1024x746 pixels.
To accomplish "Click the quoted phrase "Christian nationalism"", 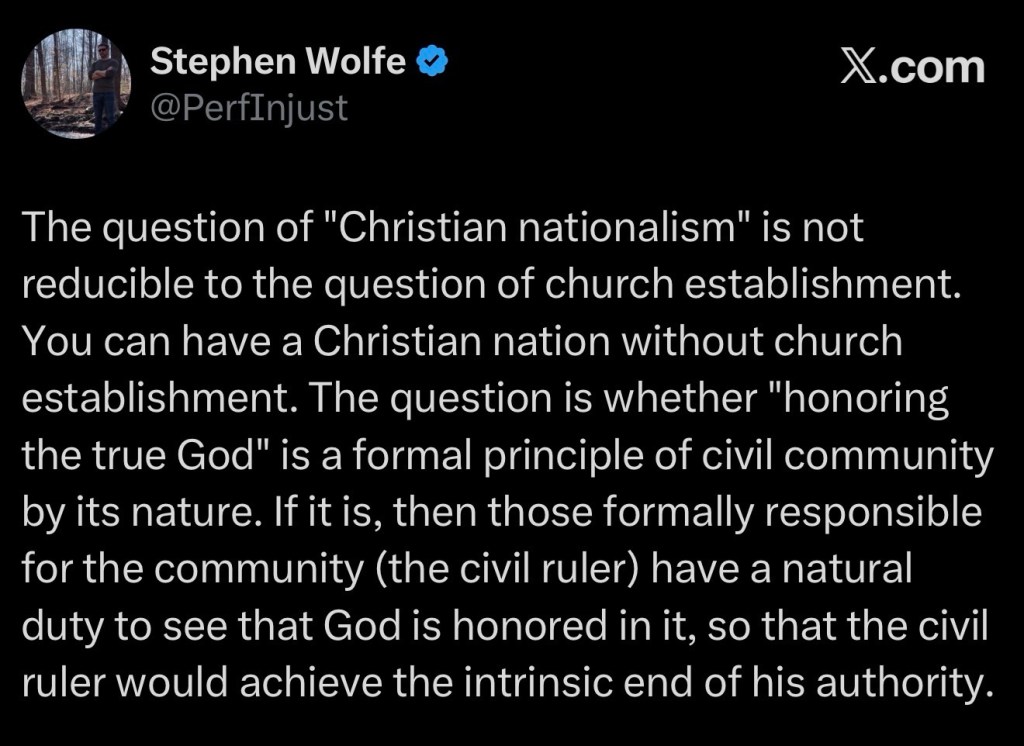I will pyautogui.click(x=521, y=229).
